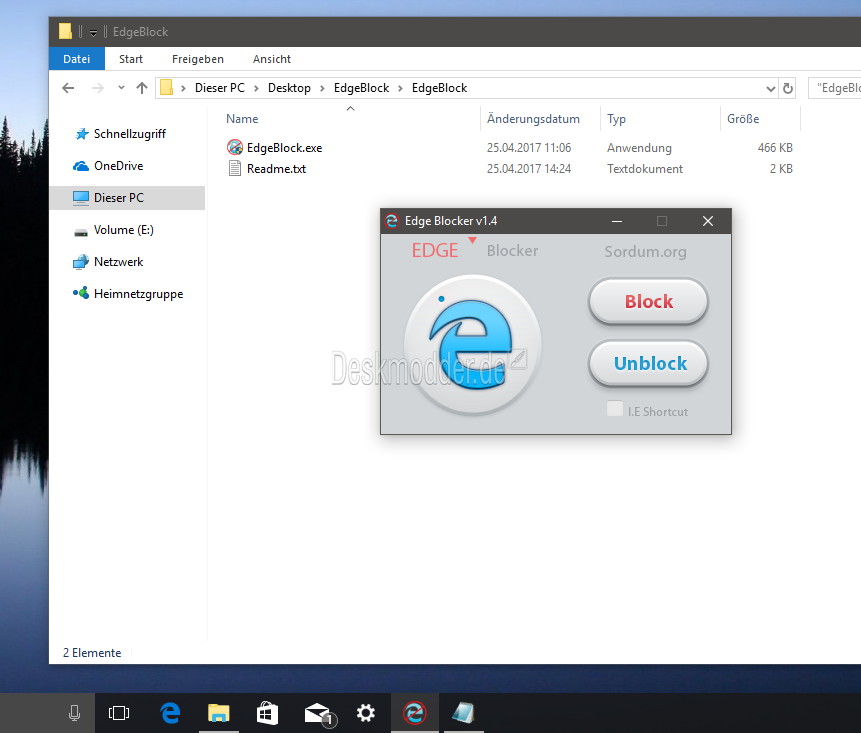Sort files by Name column
Image resolution: width=861 pixels, height=733 pixels.
point(242,119)
